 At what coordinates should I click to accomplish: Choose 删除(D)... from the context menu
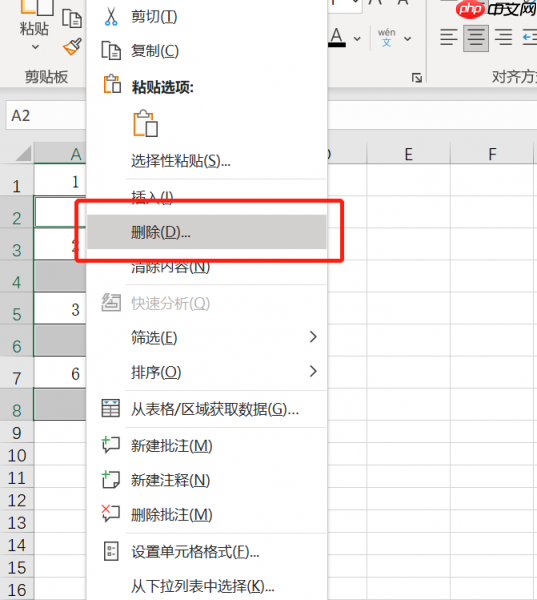click(207, 232)
